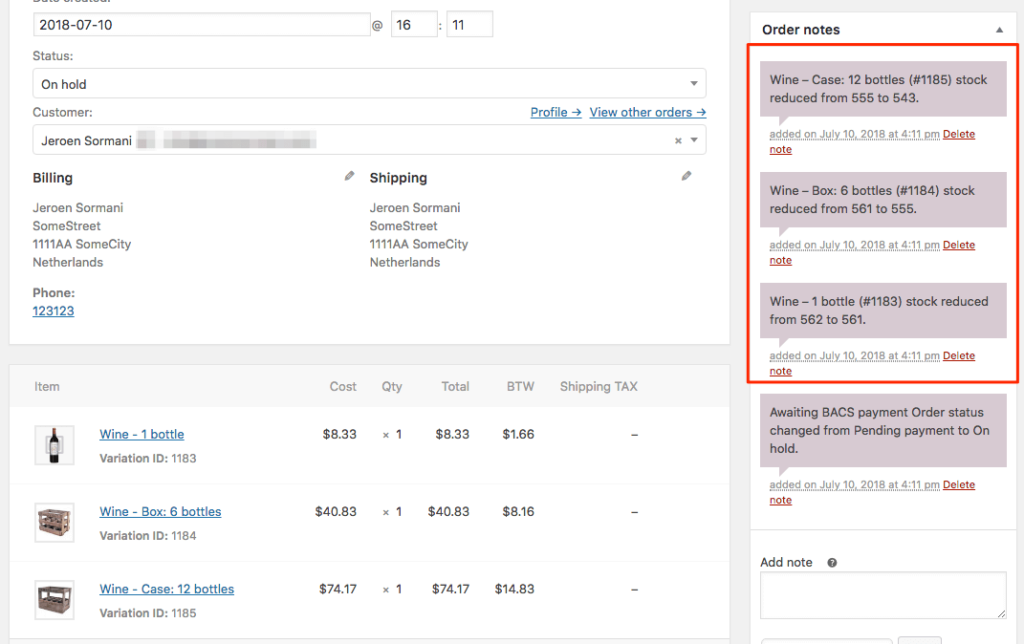
Task: Collapse the Order notes panel
Action: [999, 29]
